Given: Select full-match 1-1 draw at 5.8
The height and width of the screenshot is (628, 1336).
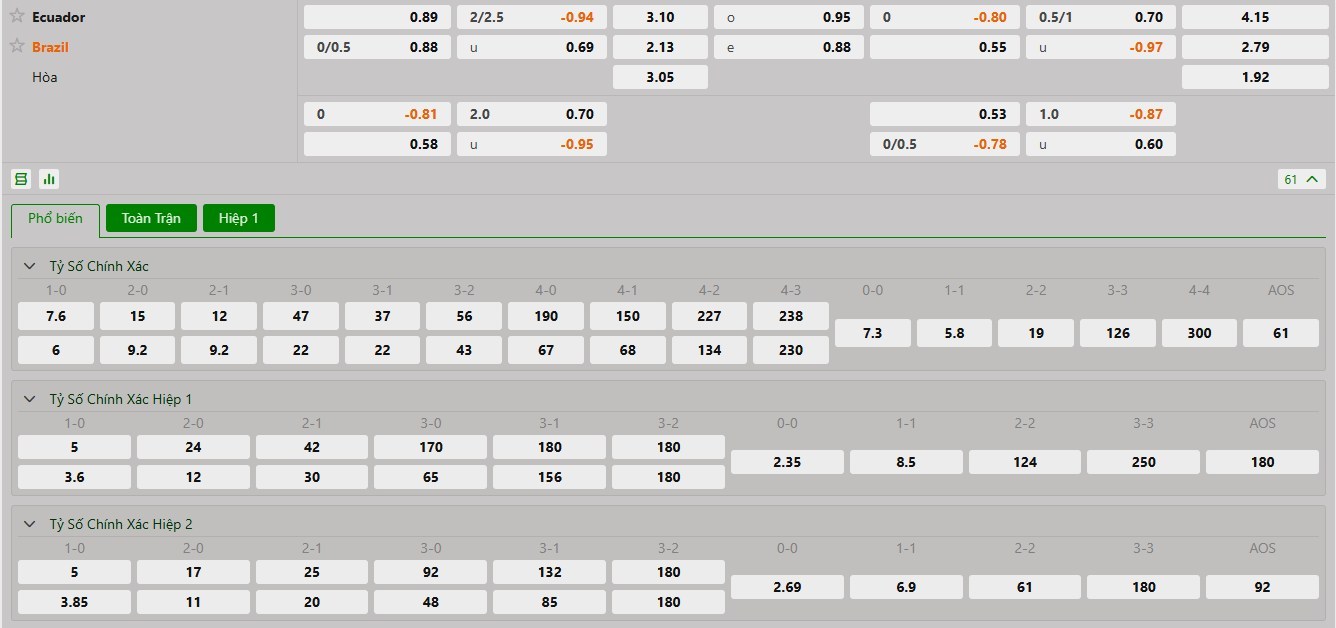Looking at the screenshot, I should click(954, 333).
